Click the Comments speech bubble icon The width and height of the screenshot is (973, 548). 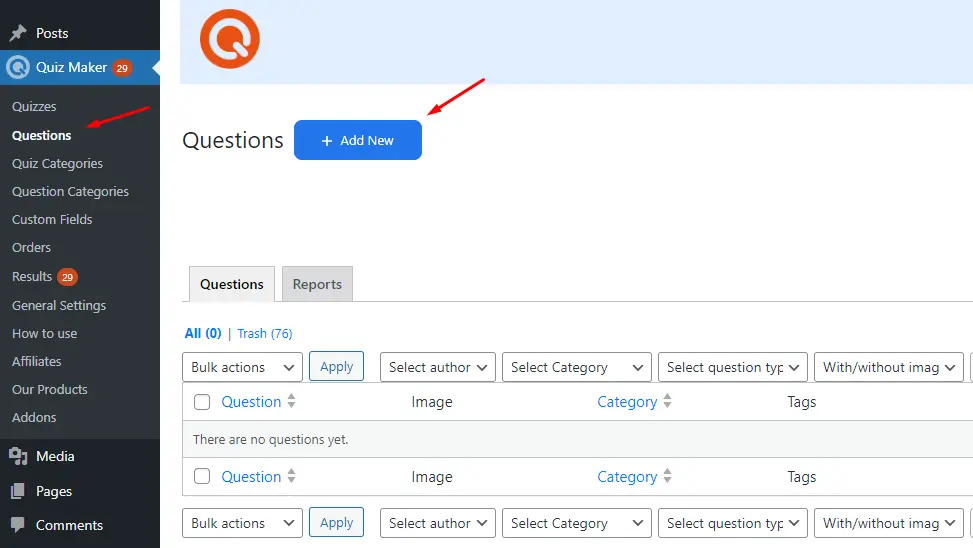click(17, 525)
